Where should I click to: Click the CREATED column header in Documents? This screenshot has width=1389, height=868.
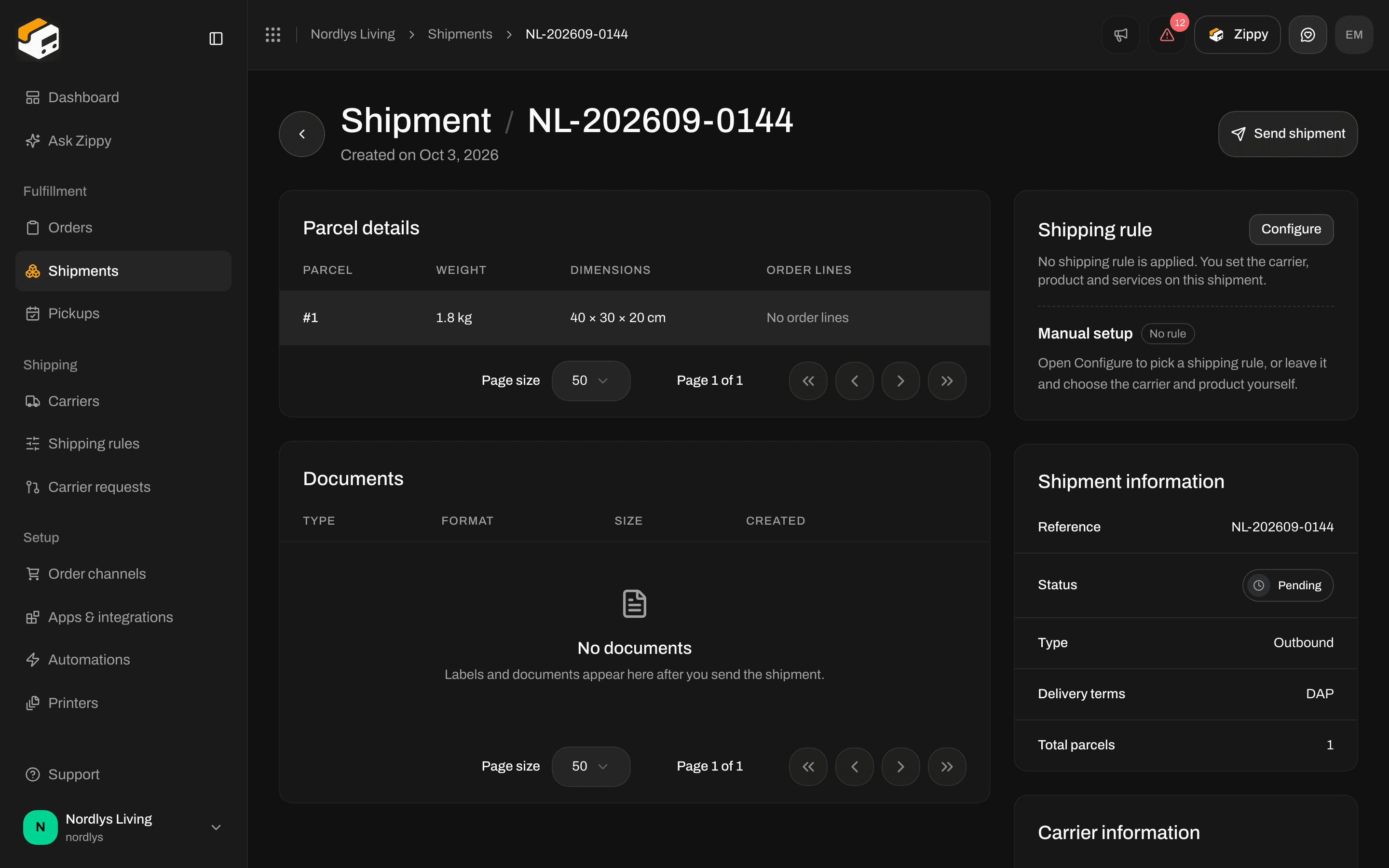pos(776,521)
